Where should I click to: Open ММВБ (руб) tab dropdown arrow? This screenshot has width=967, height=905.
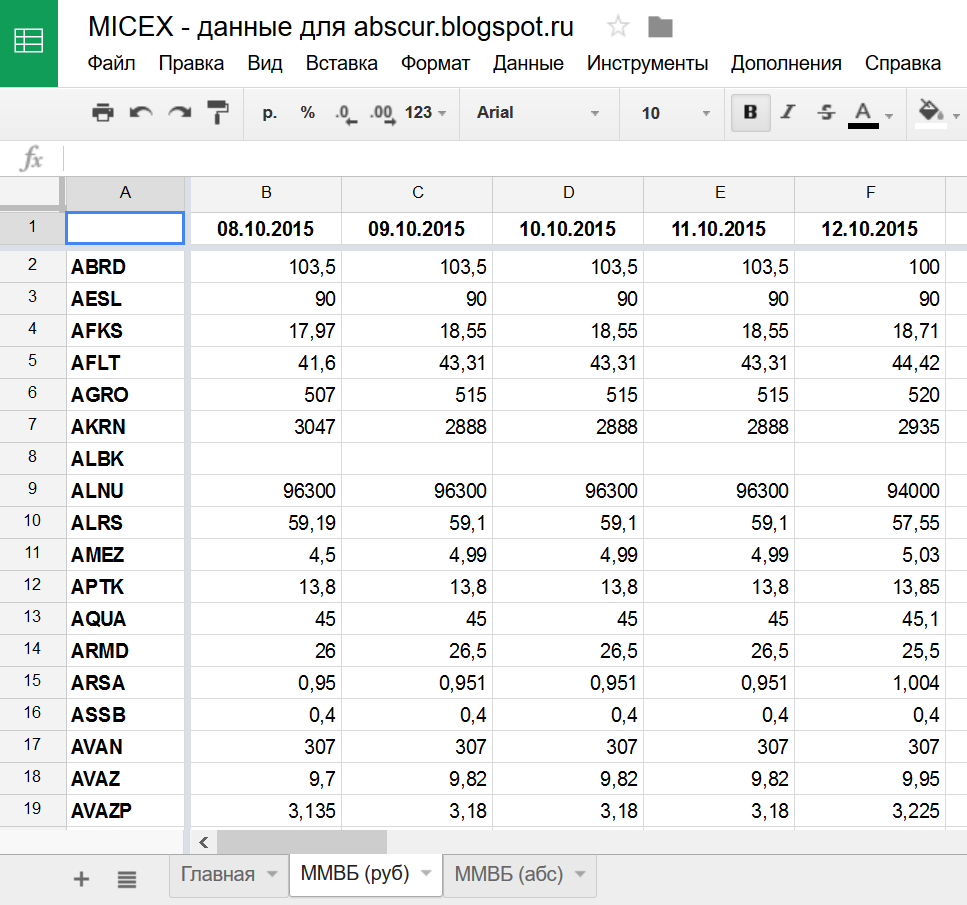[x=426, y=873]
